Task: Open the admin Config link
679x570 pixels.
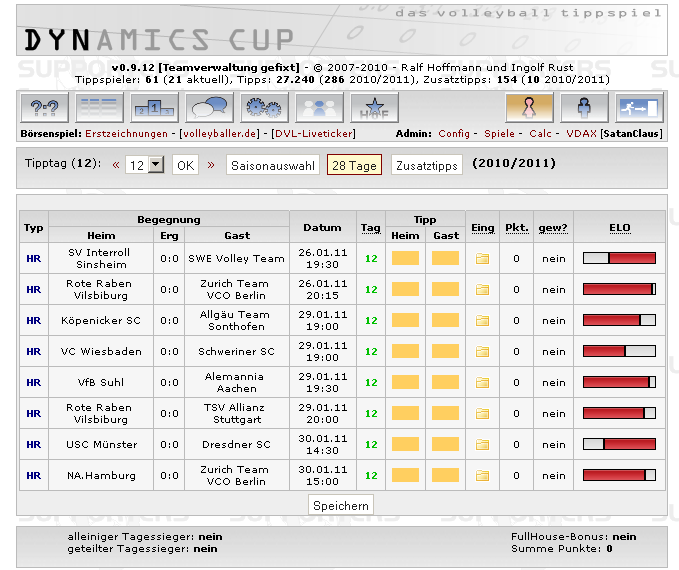Action: click(x=454, y=133)
